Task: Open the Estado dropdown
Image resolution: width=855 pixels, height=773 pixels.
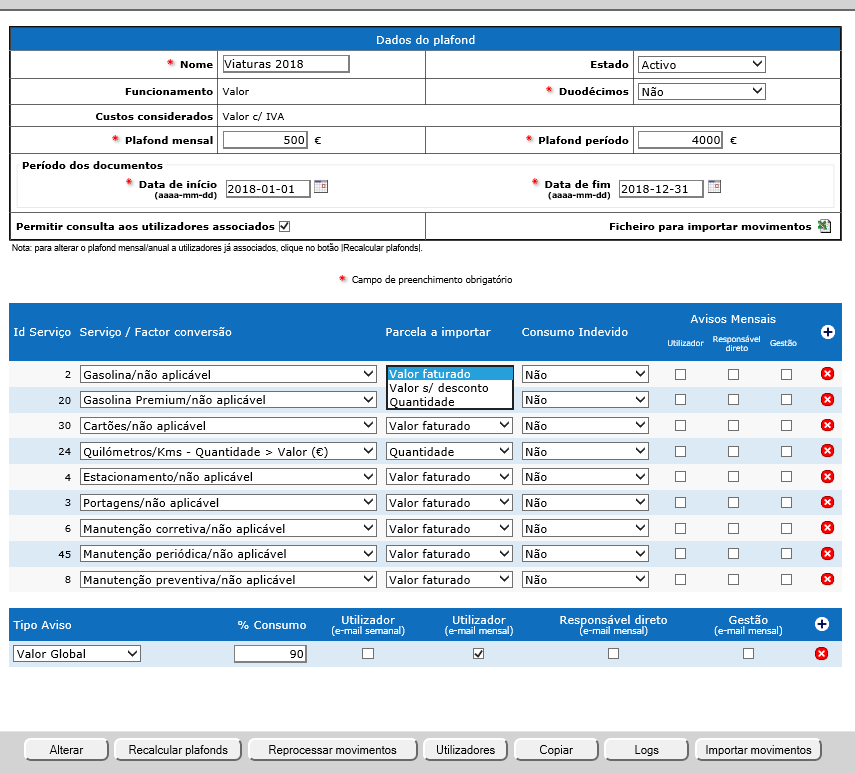Action: tap(702, 65)
